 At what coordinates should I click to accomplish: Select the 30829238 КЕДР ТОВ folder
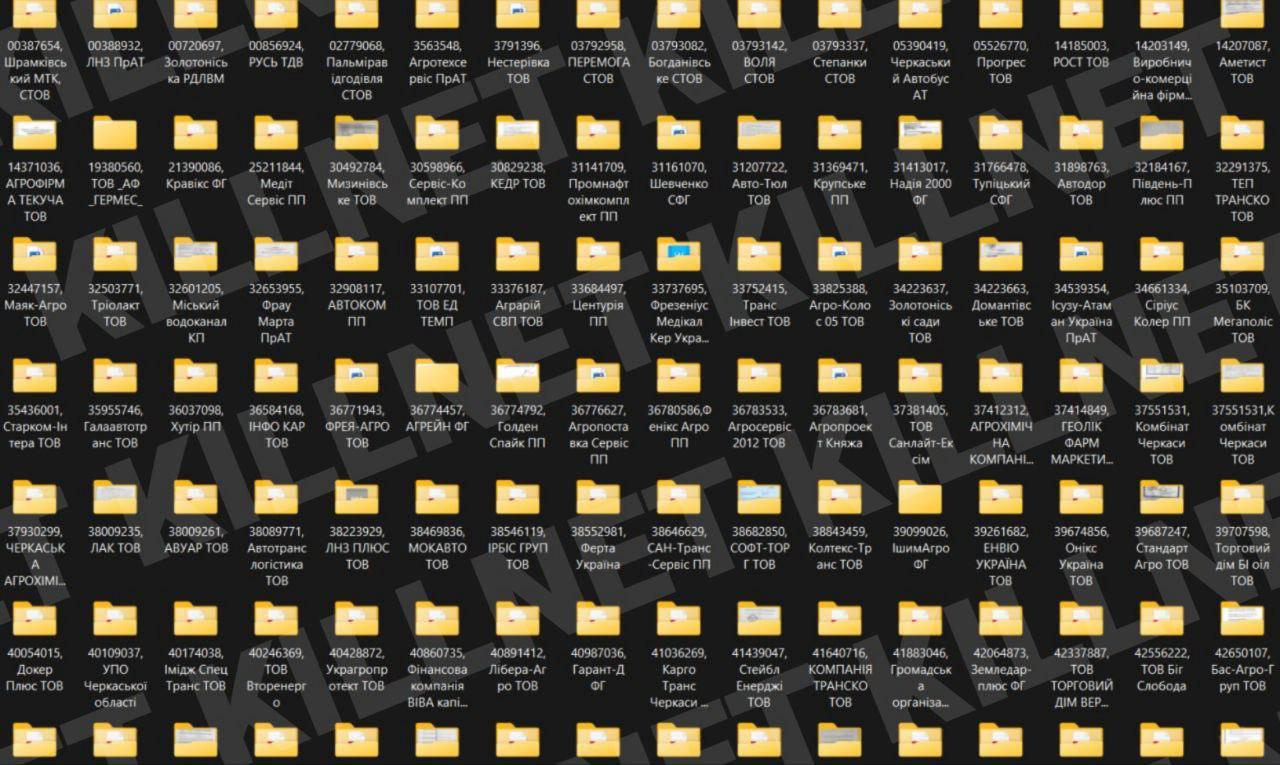[x=518, y=133]
